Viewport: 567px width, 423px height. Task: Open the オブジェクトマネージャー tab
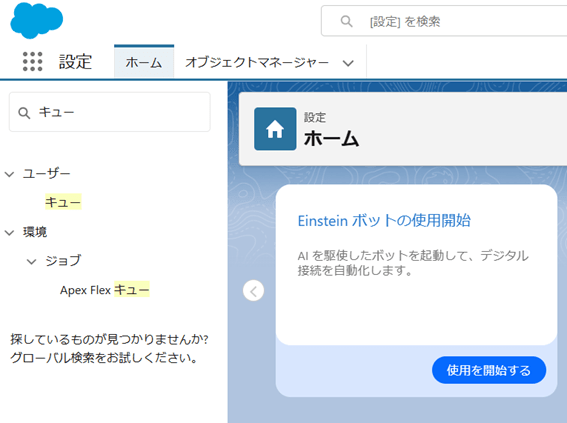point(257,63)
